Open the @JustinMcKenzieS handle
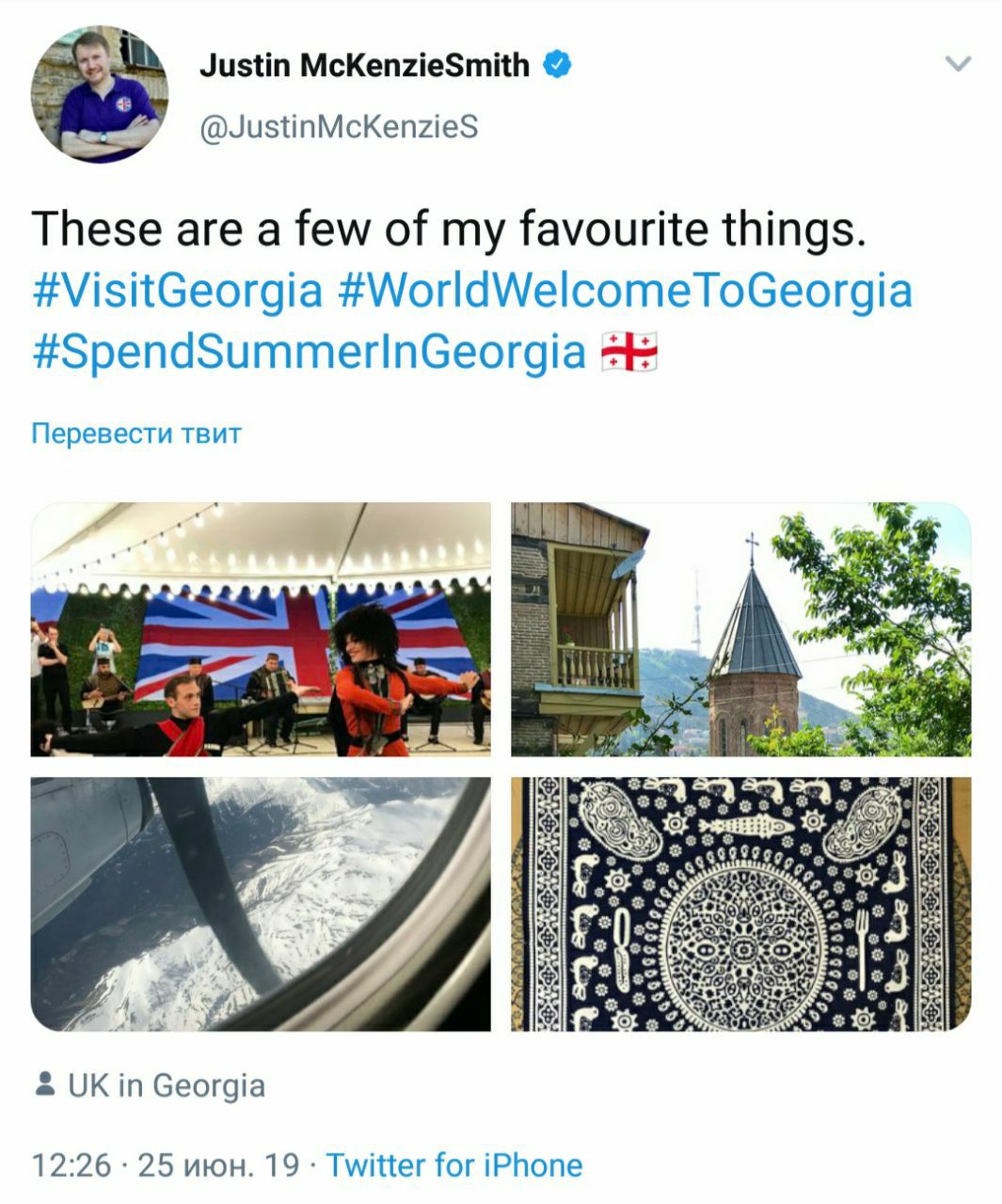Viewport: 1002px width, 1204px height. (339, 125)
